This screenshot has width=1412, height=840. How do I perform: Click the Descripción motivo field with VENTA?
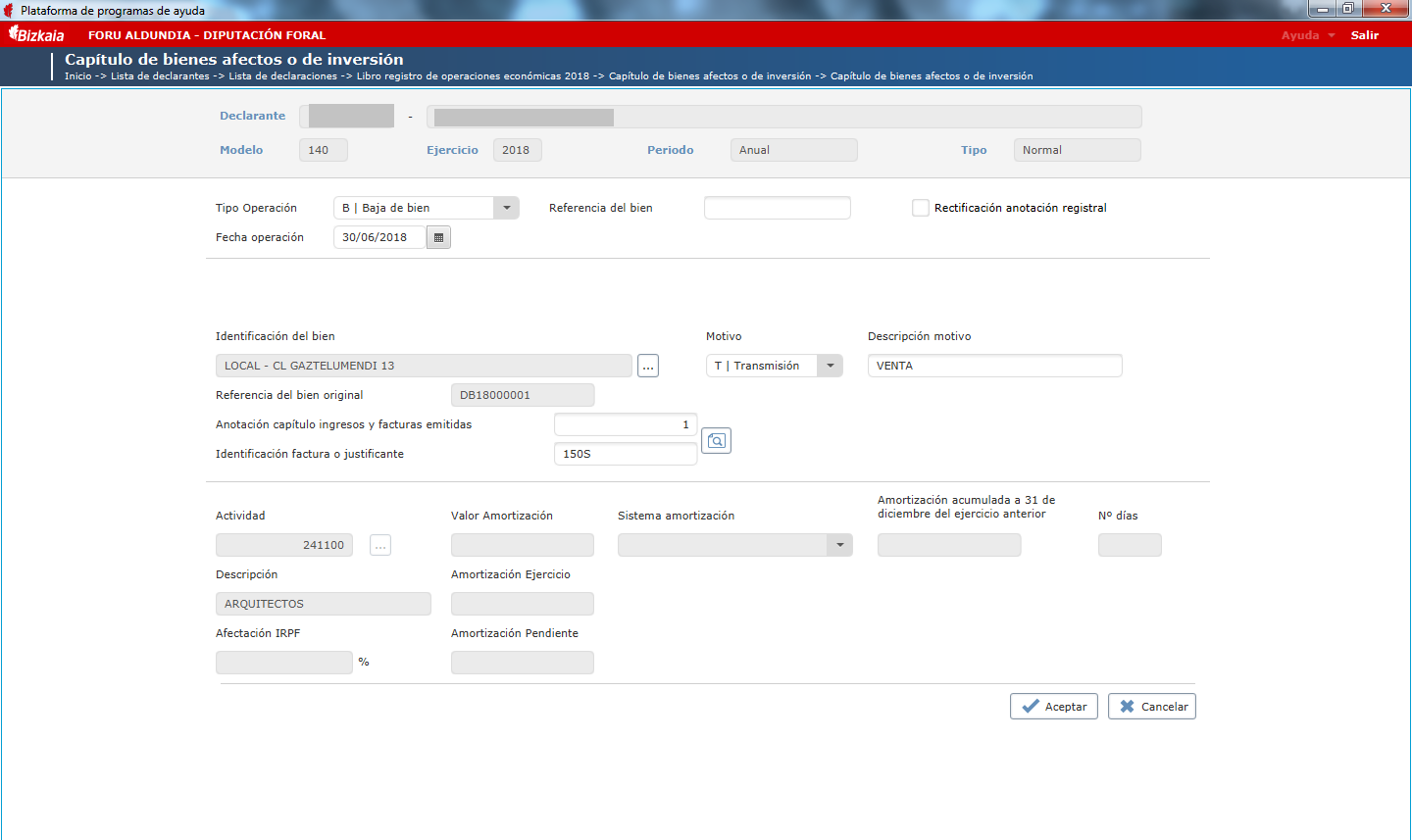995,366
